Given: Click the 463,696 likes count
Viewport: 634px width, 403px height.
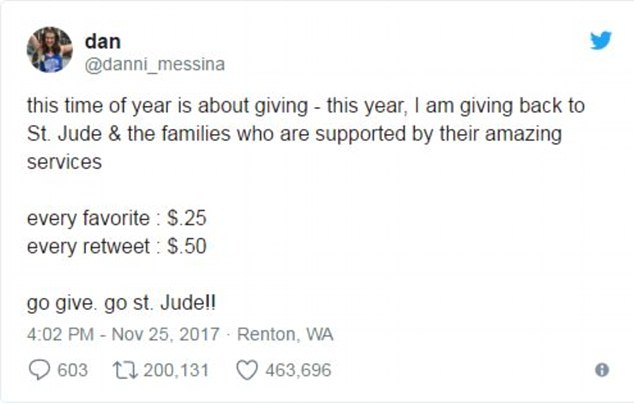Looking at the screenshot, I should point(298,370).
